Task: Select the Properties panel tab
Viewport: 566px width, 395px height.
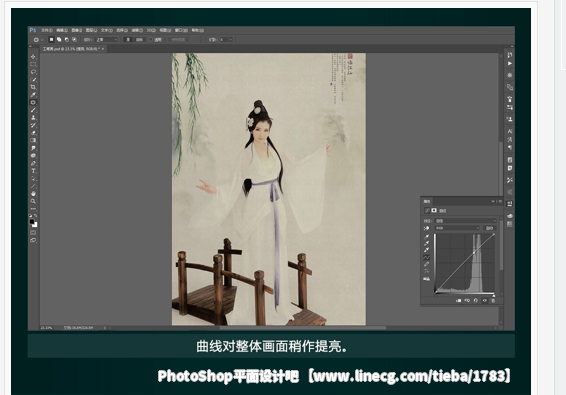Action: 427,201
